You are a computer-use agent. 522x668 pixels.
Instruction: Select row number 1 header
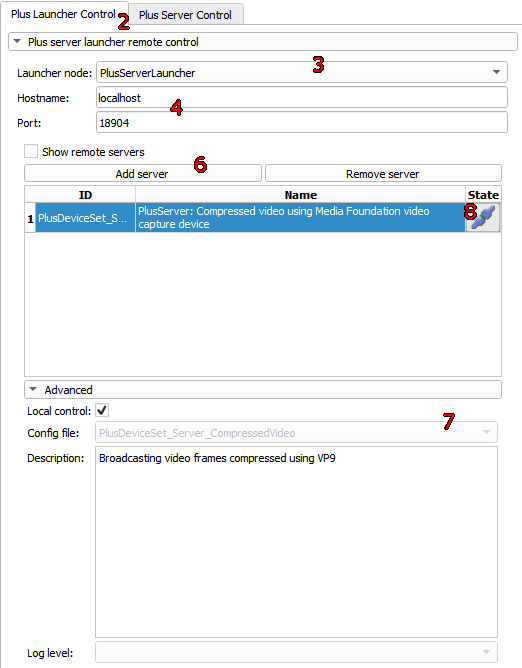(30, 218)
